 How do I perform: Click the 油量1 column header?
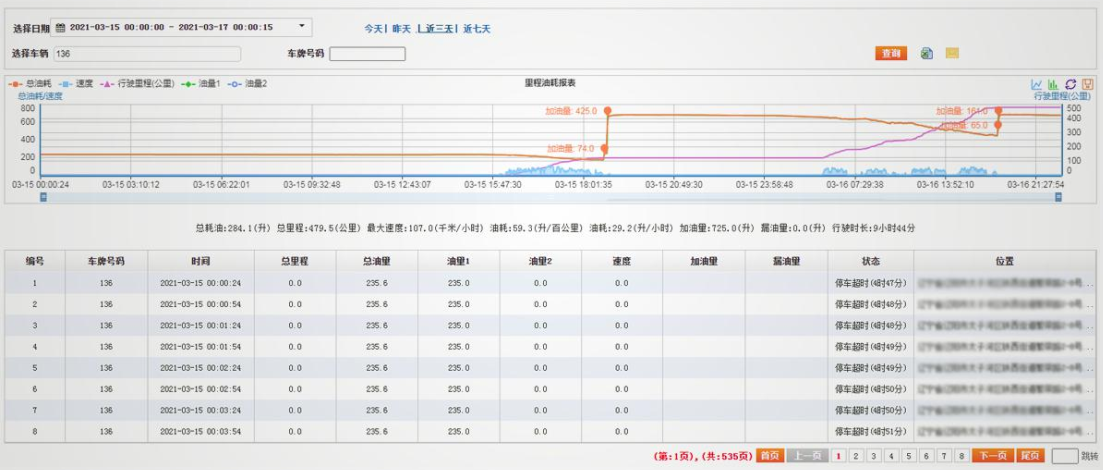[459, 261]
